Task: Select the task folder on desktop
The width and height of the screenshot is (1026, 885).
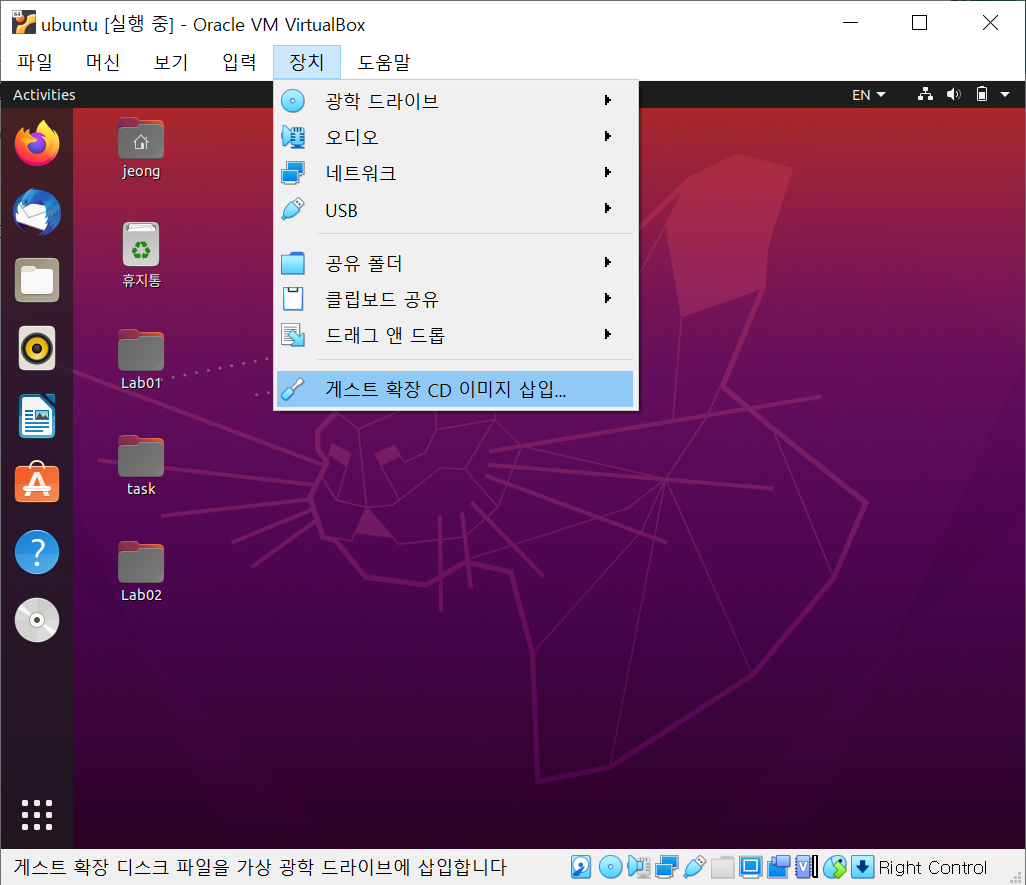Action: coord(141,466)
